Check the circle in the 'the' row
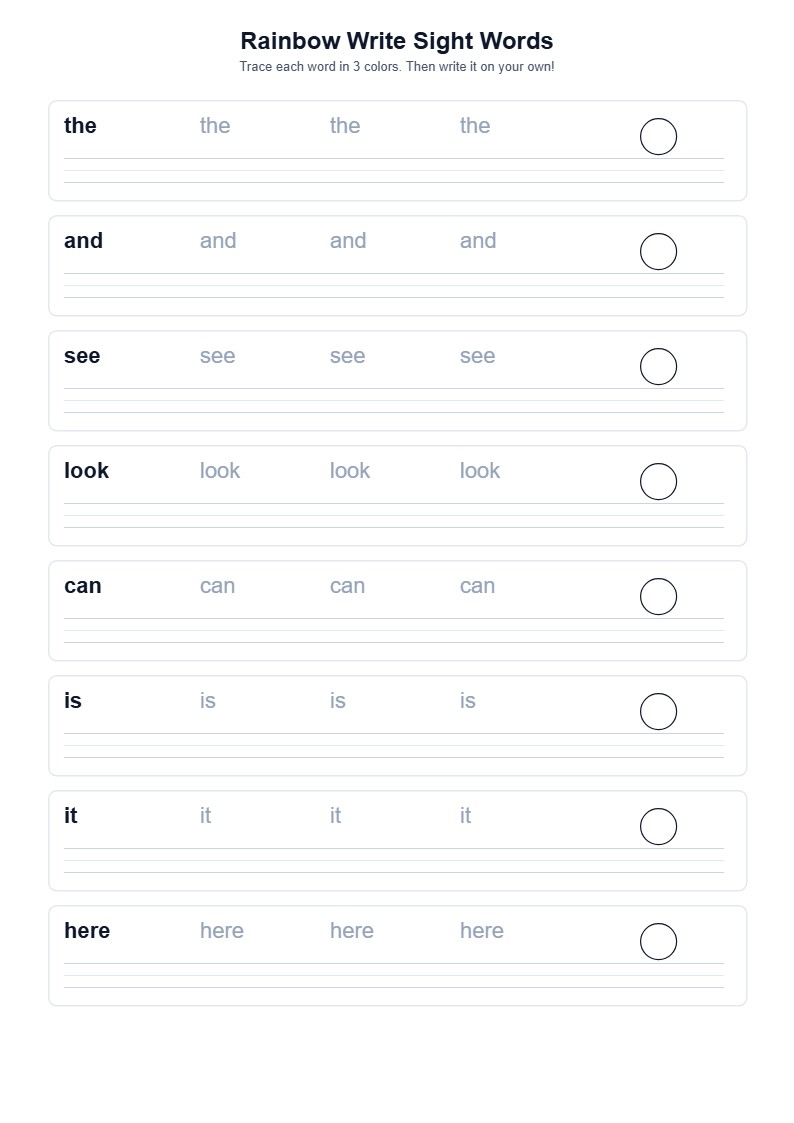Image resolution: width=794 pixels, height=1123 pixels. coord(658,137)
